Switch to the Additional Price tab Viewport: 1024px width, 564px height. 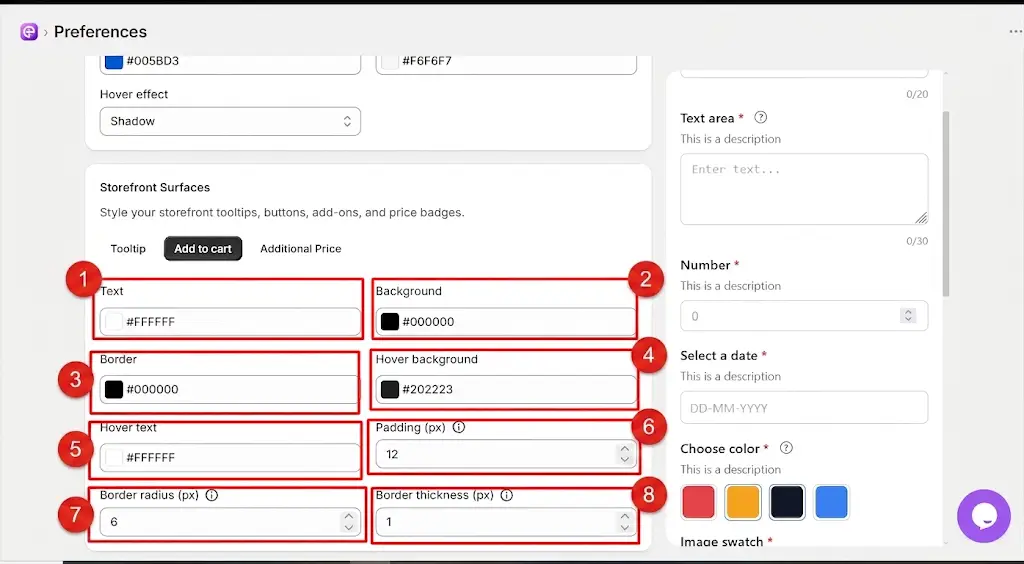(300, 249)
